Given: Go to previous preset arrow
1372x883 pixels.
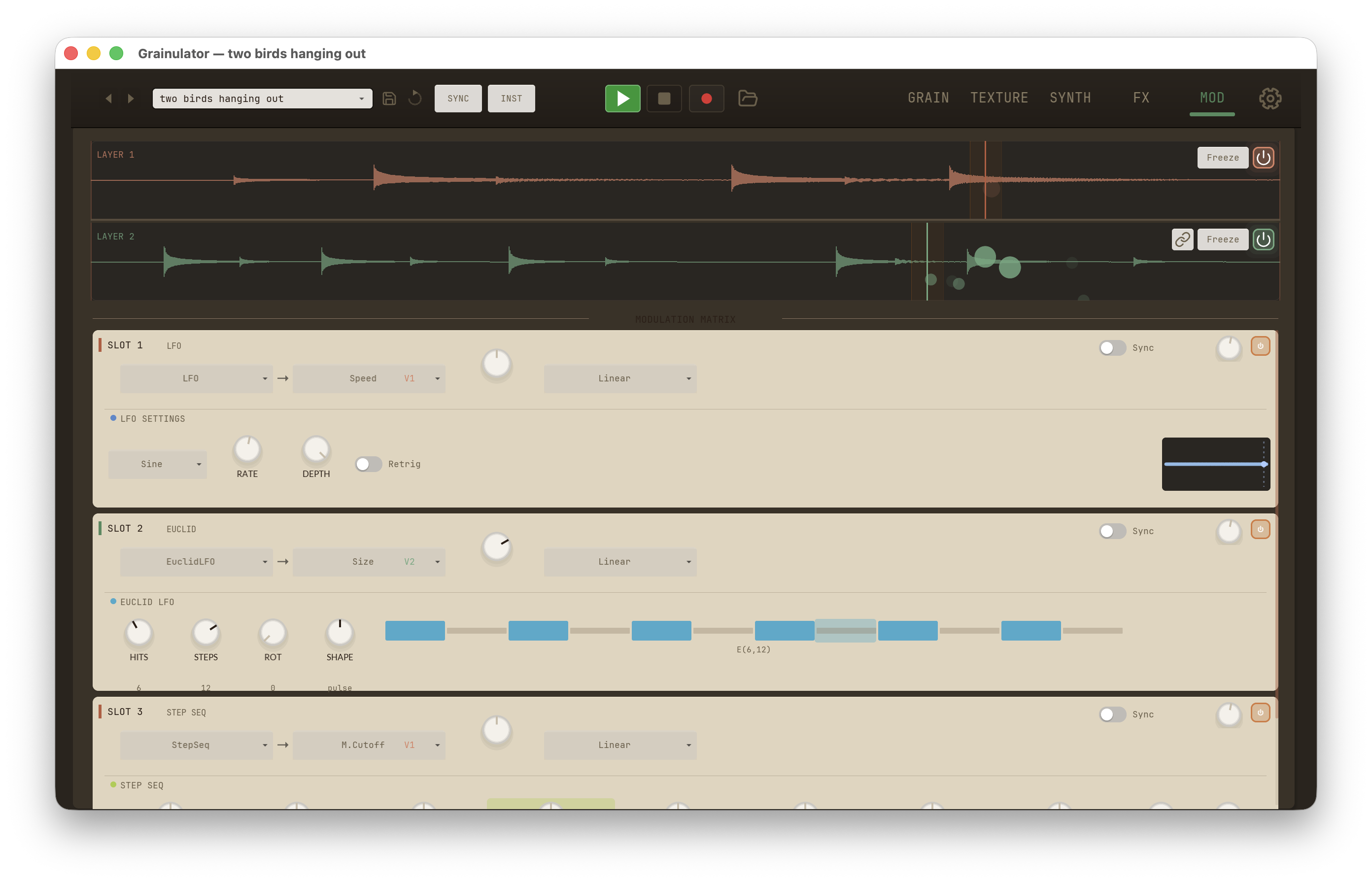Looking at the screenshot, I should pos(108,99).
